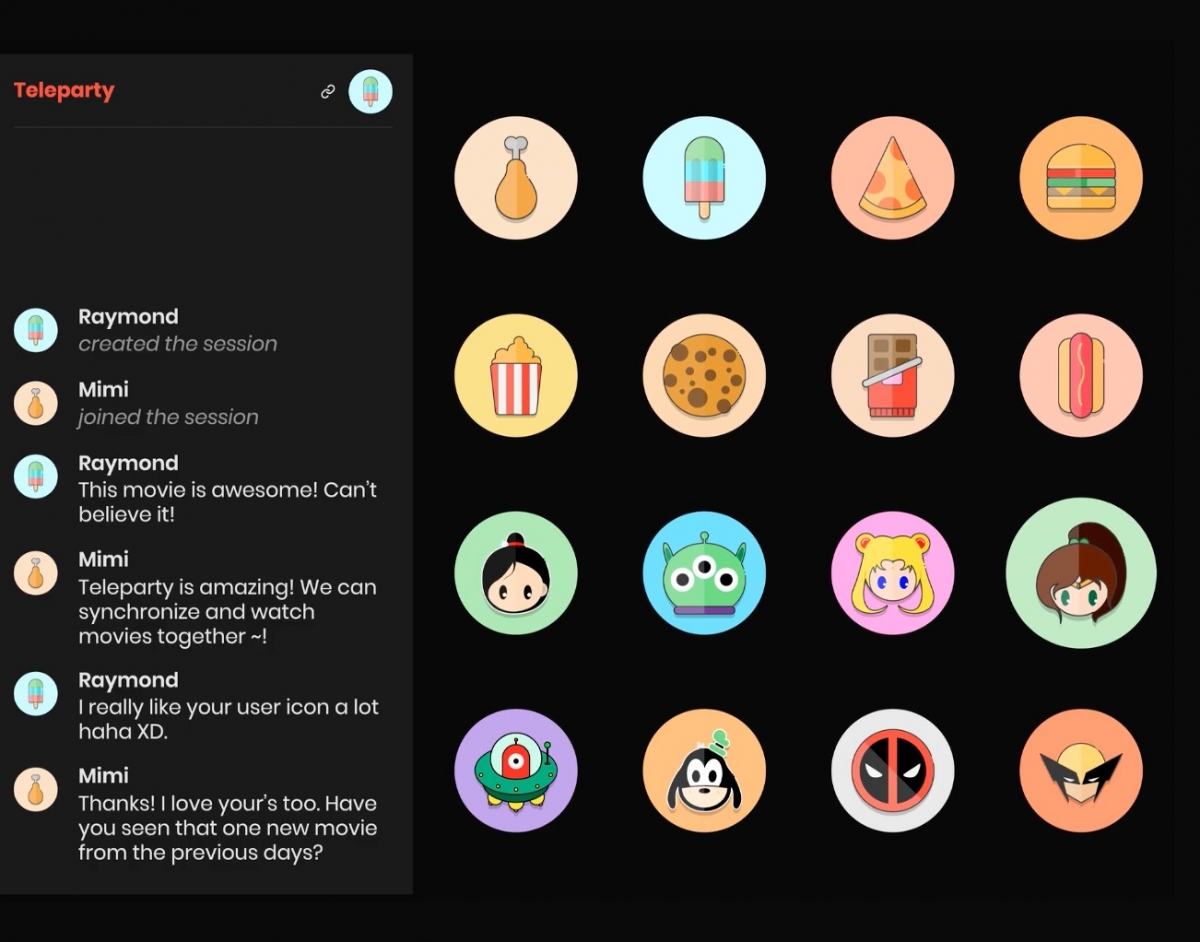
Task: Copy the party link via chain icon
Action: [327, 91]
